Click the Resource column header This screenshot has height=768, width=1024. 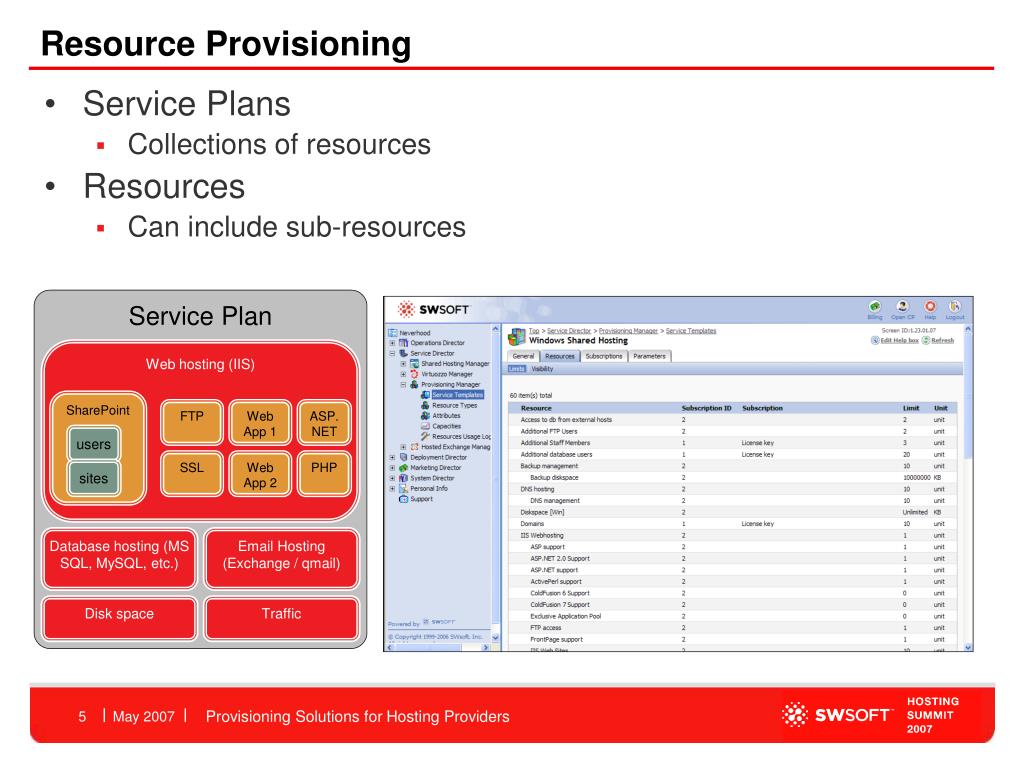(536, 408)
